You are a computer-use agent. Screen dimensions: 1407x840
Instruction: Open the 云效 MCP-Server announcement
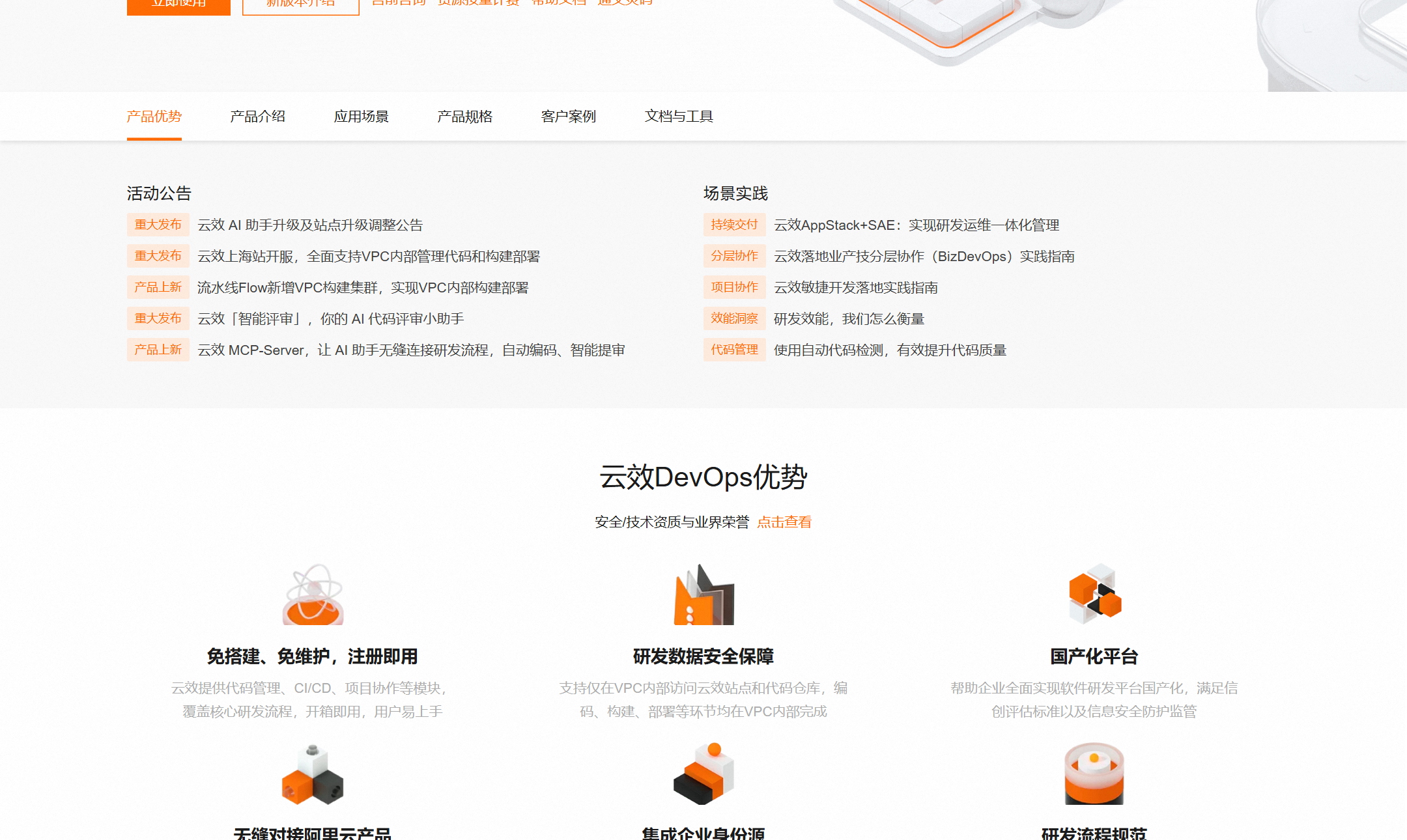click(x=411, y=350)
